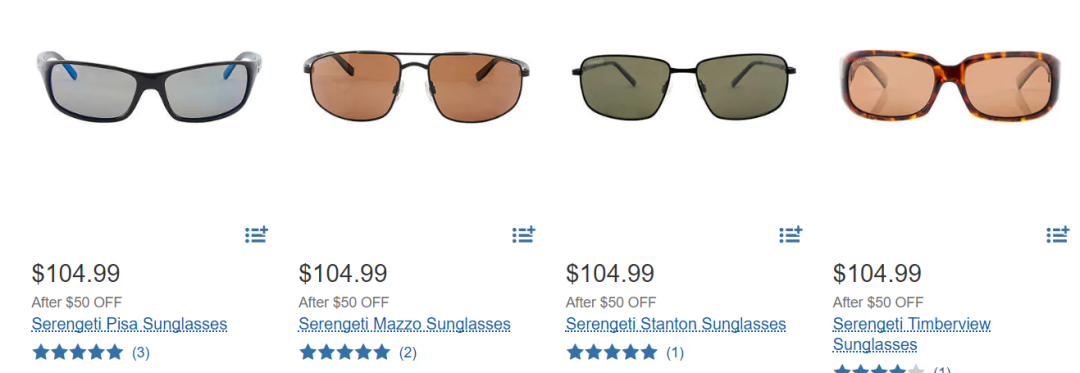
Task: Click Mazzo sunglasses five-star rating
Action: tap(344, 353)
